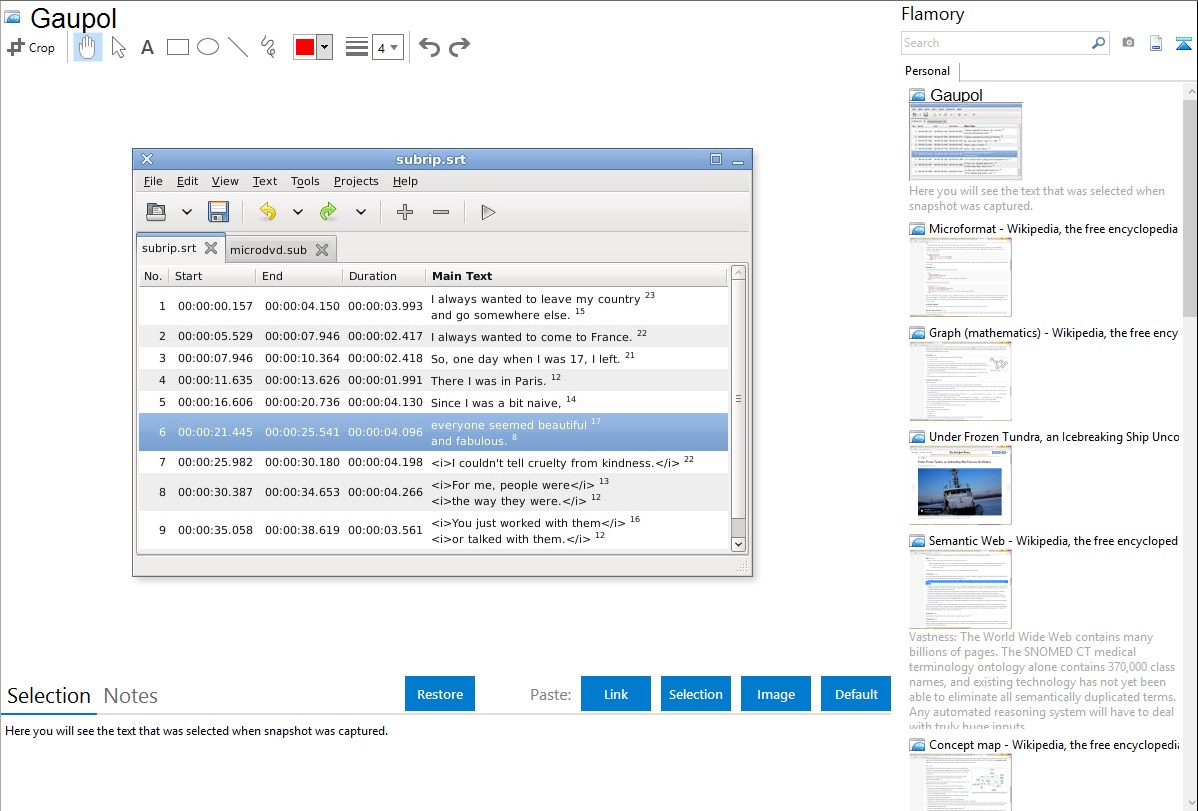The height and width of the screenshot is (811, 1198).
Task: Click the Duration column header
Action: [x=384, y=276]
